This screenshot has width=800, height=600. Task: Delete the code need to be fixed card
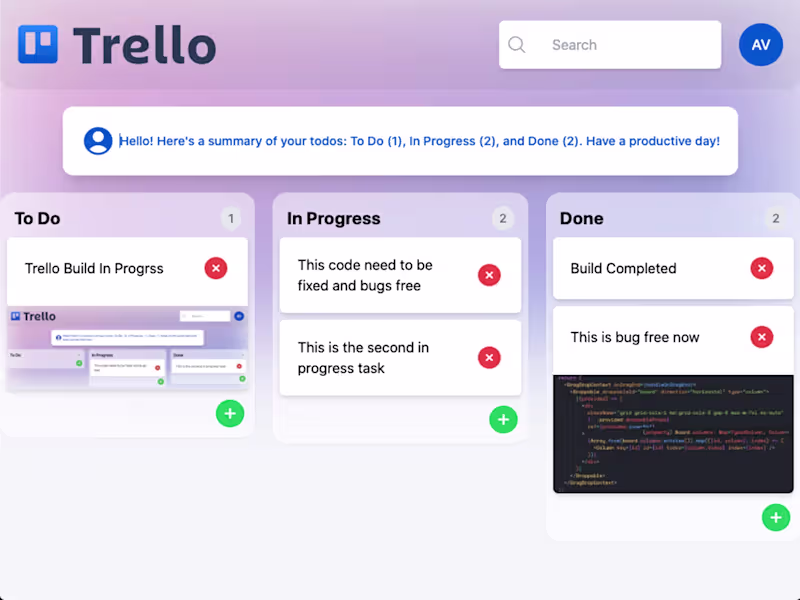click(x=489, y=276)
